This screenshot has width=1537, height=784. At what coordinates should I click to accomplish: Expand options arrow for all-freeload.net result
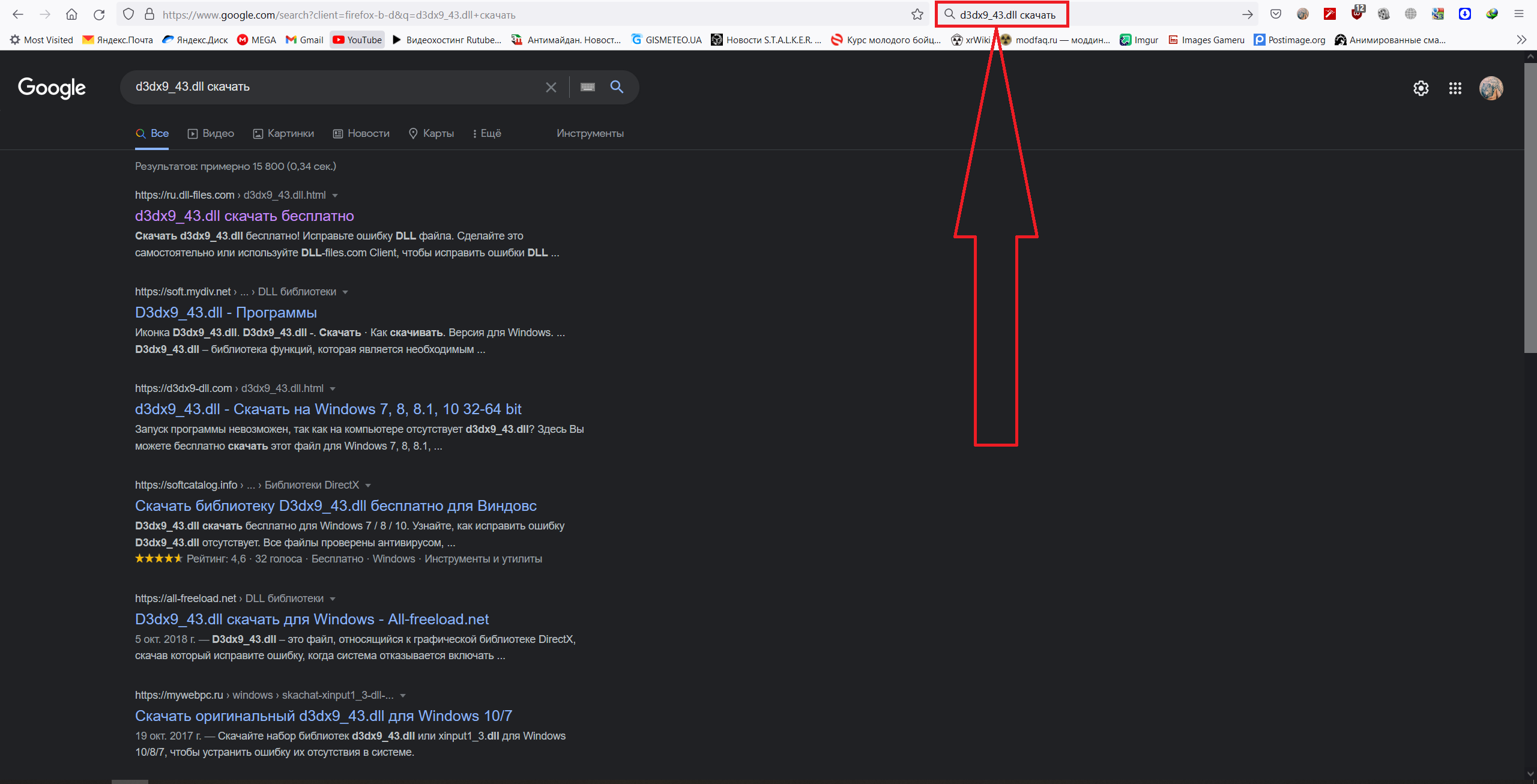333,599
